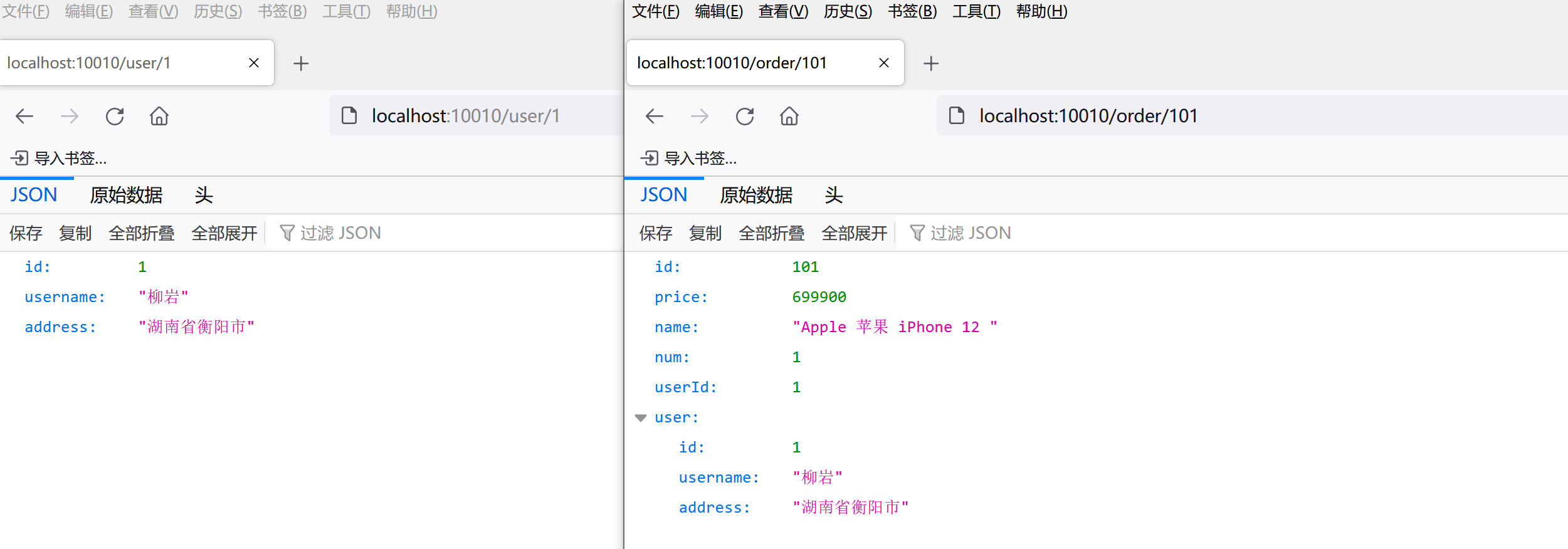Click forward arrow in user/1 window
The height and width of the screenshot is (549, 1568).
70,116
